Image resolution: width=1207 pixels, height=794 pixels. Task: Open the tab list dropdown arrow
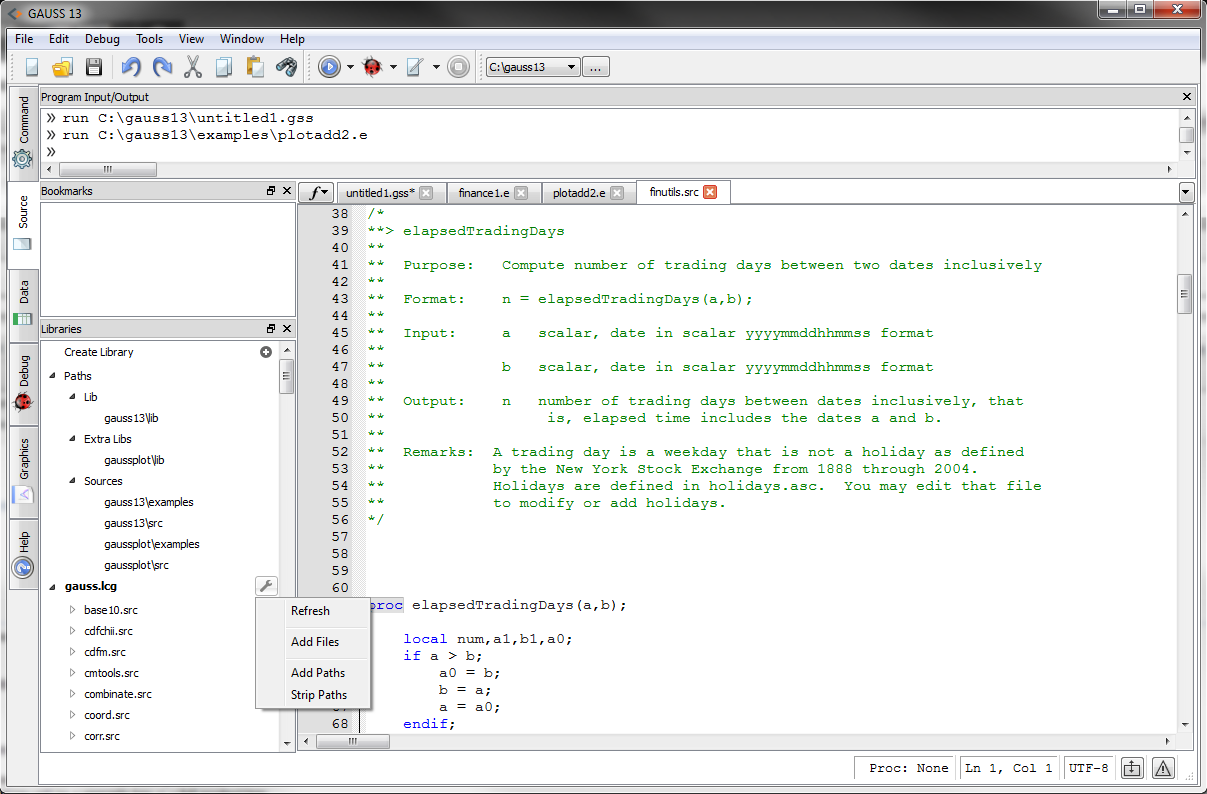(x=1186, y=192)
